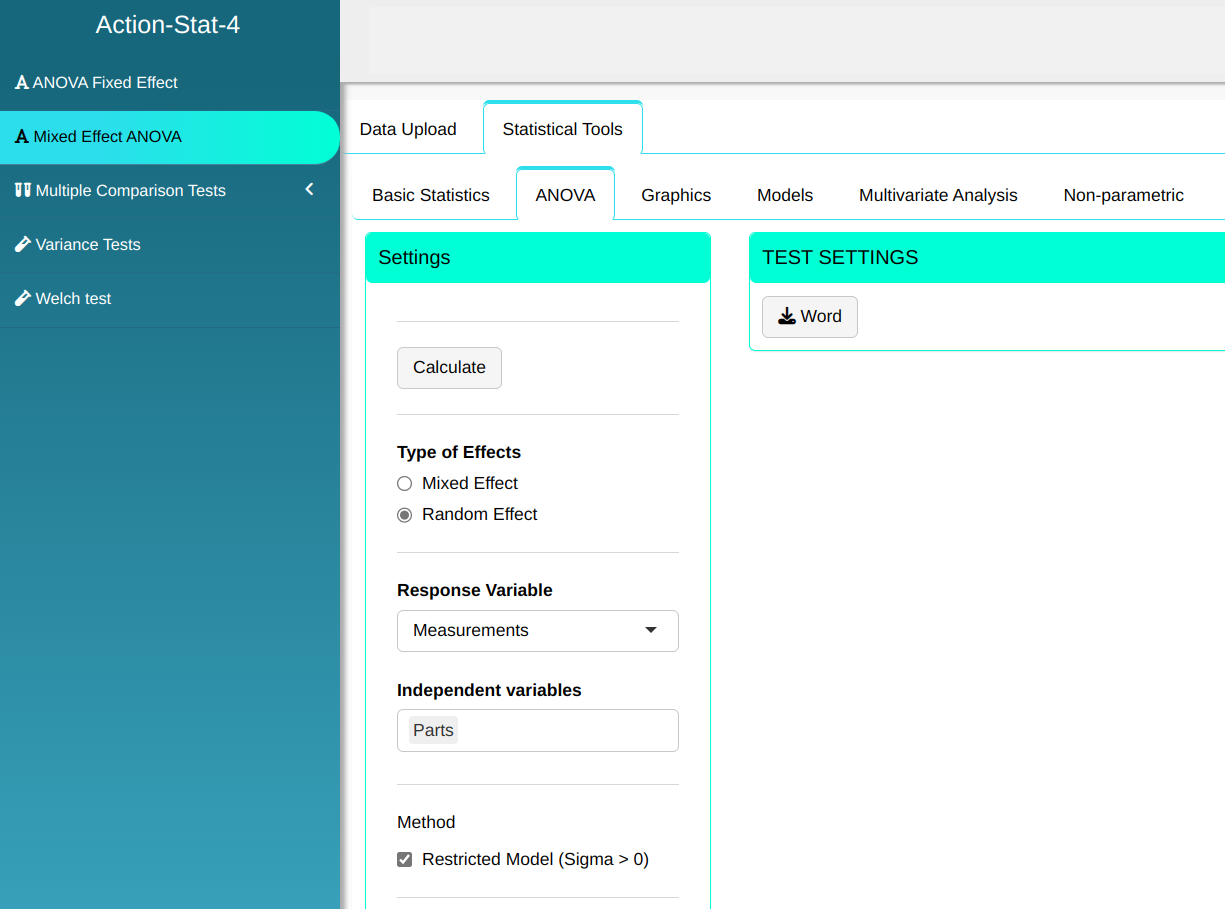Click the eraser icon beside Welch test
This screenshot has height=909, width=1225.
pos(23,298)
